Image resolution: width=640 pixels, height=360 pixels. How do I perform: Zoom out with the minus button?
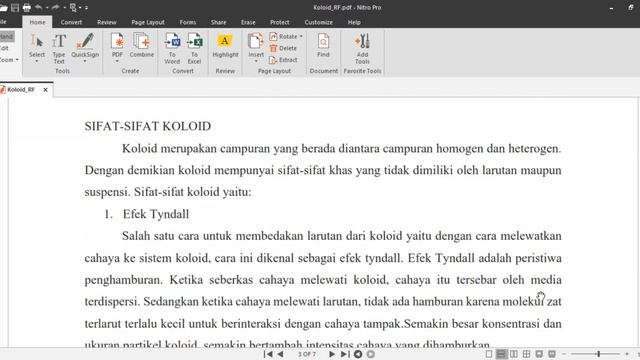pyautogui.click(x=564, y=354)
